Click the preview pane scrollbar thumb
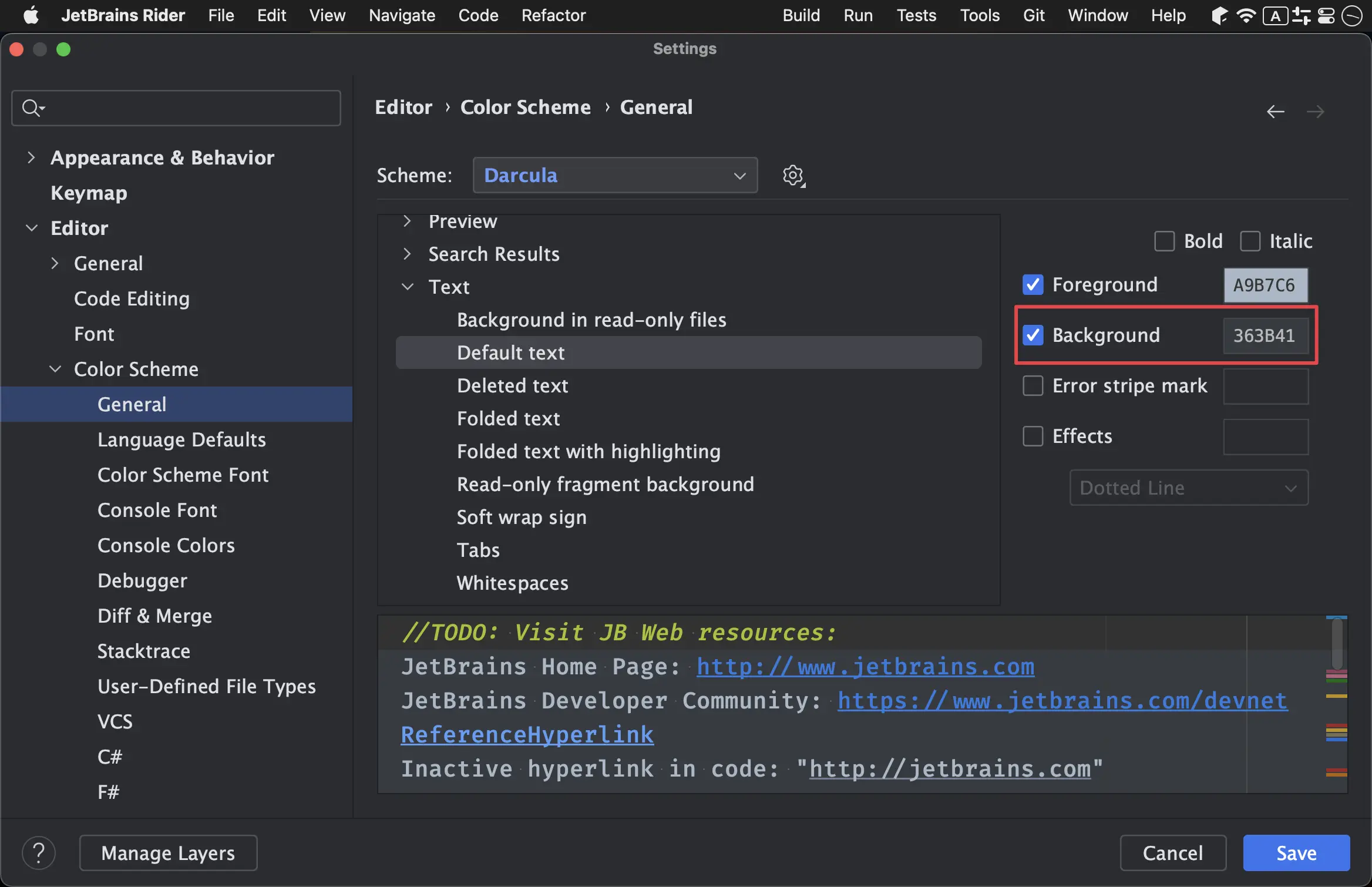This screenshot has width=1372, height=887. point(1337,644)
